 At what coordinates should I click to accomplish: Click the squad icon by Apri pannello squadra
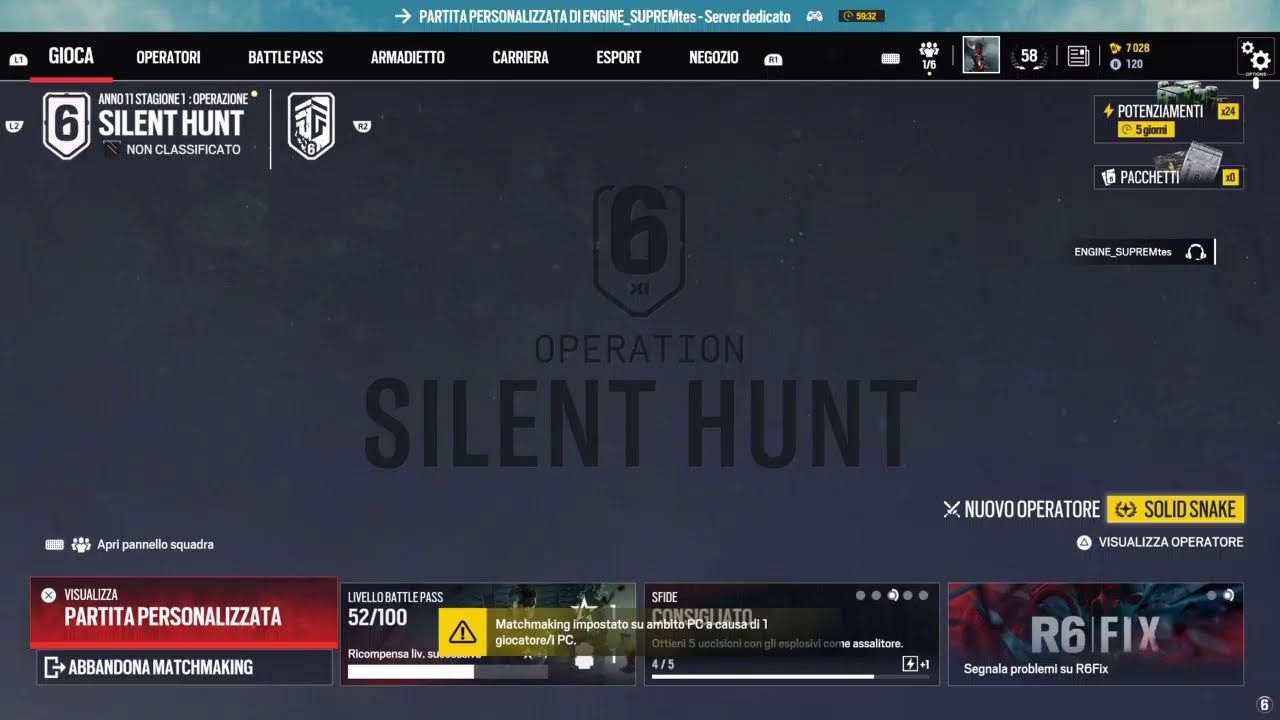click(x=81, y=545)
